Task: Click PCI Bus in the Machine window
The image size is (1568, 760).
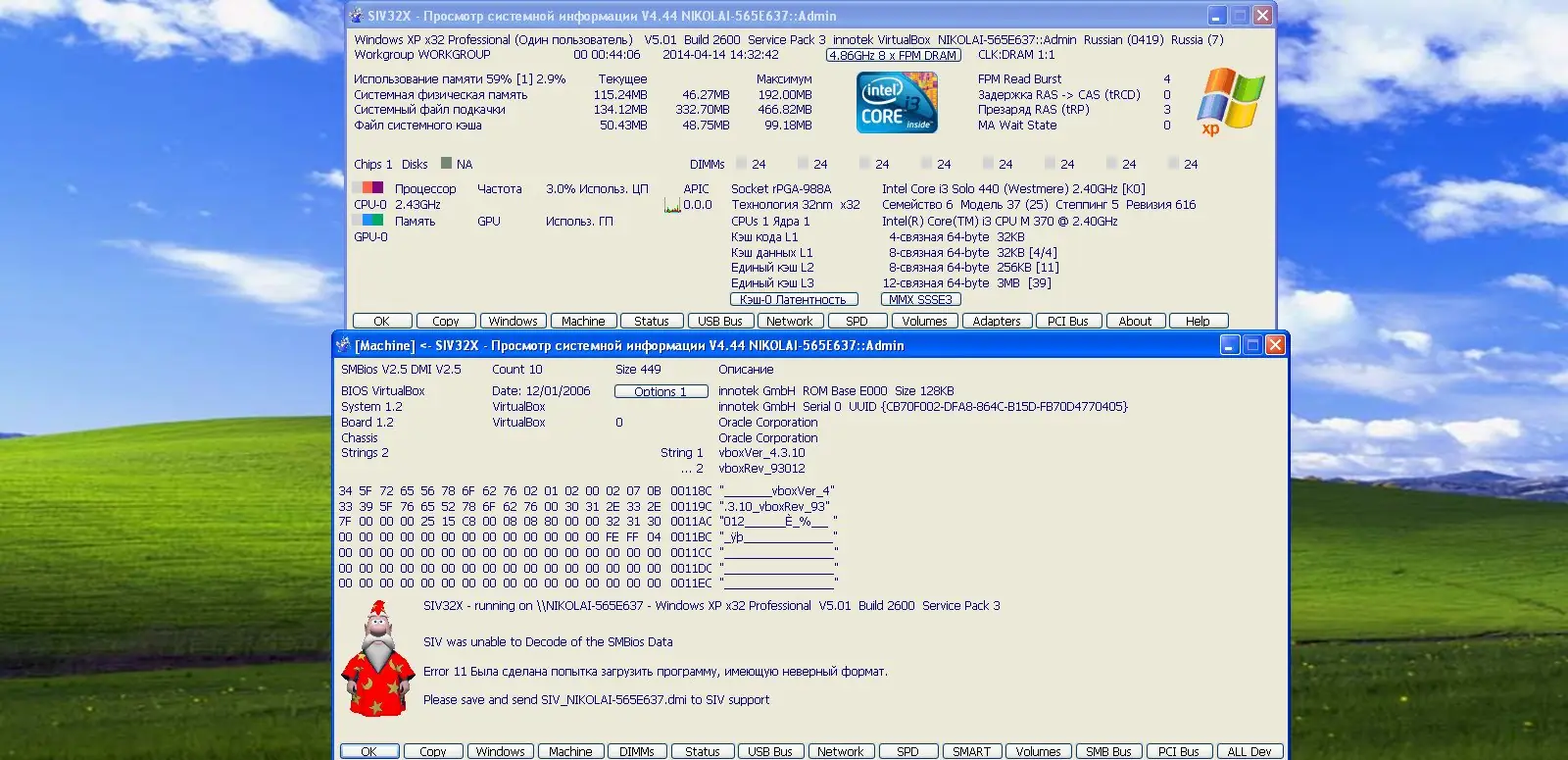Action: (x=1179, y=751)
